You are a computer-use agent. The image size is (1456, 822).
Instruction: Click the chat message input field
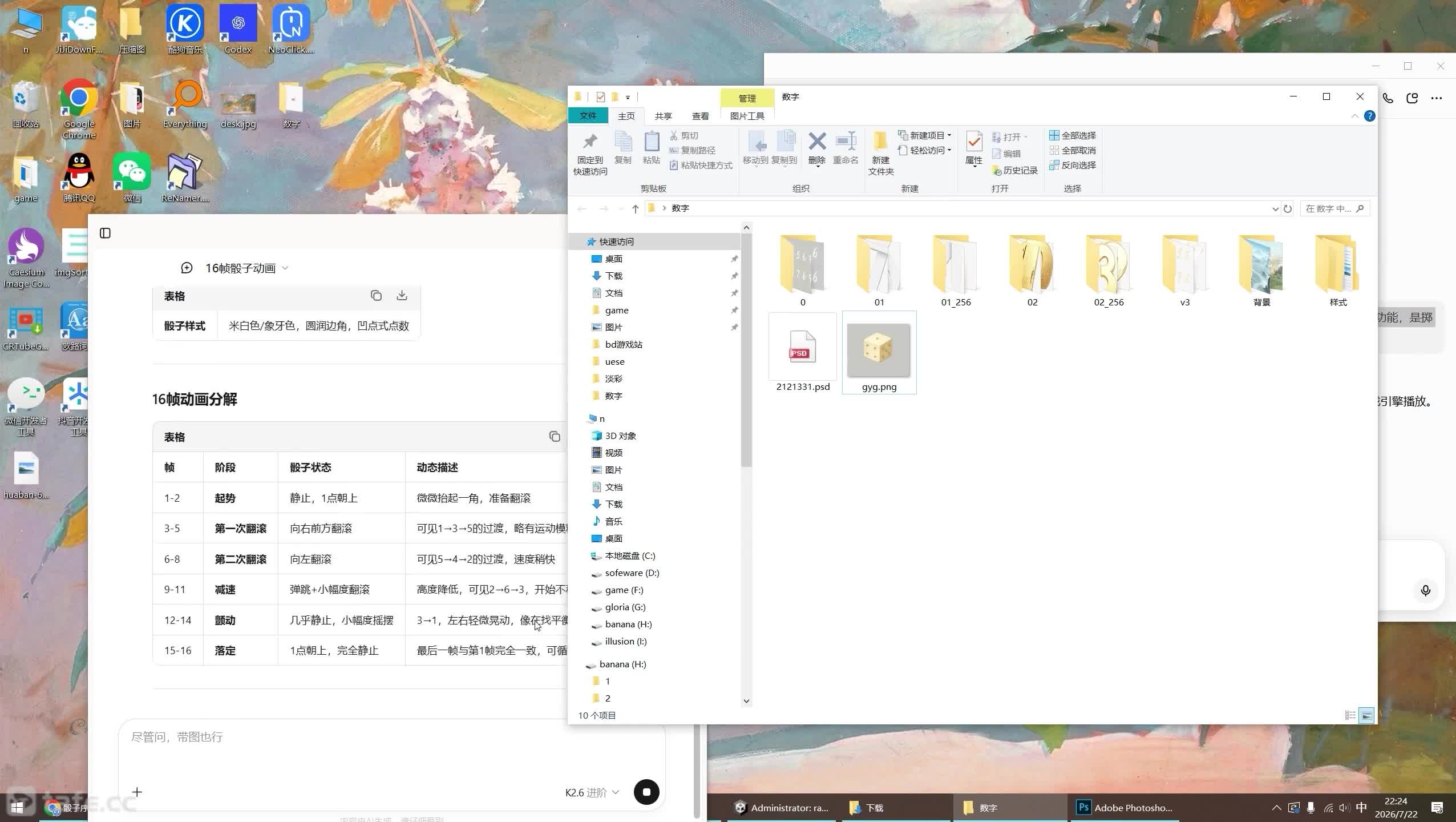pos(392,737)
